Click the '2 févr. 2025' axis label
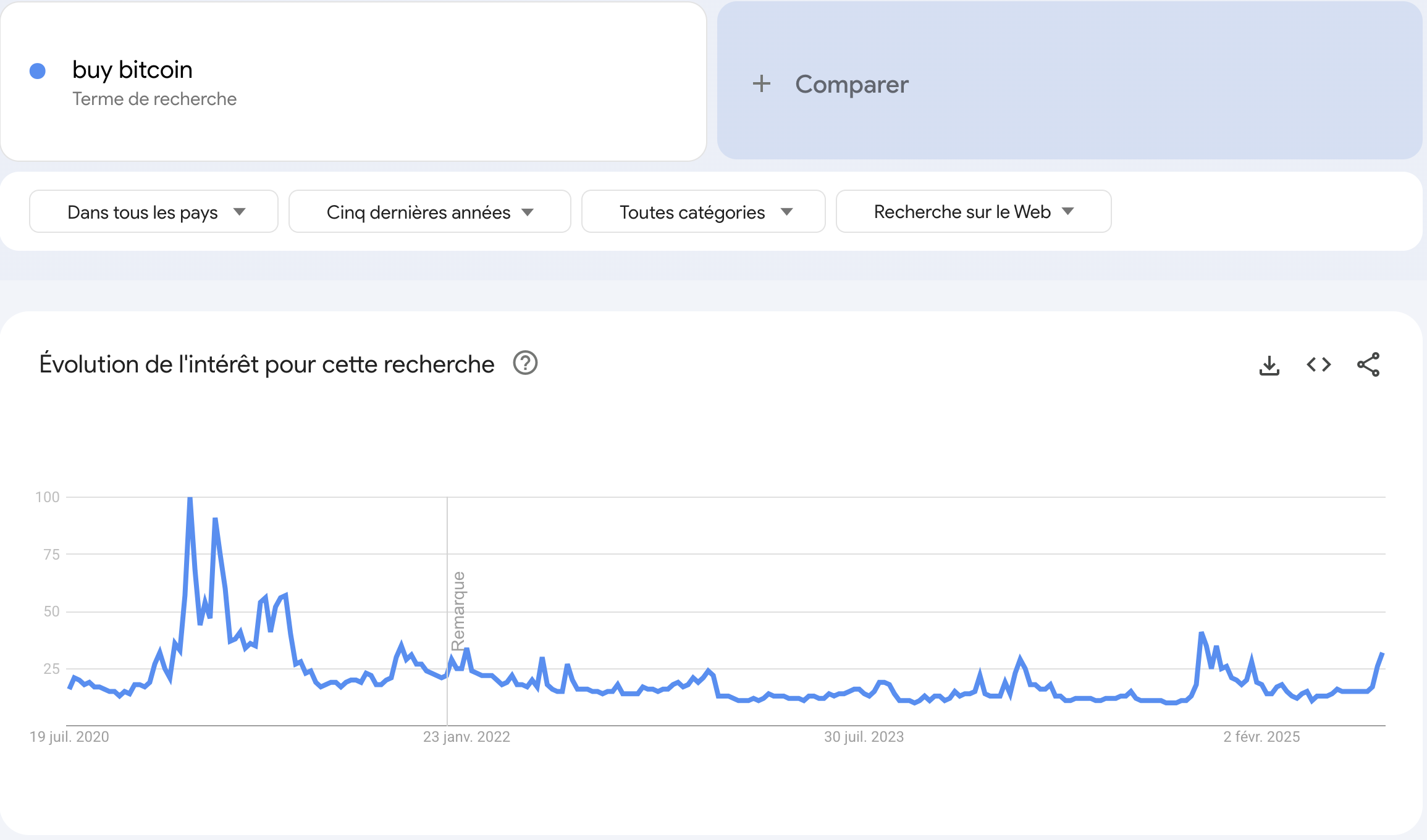 pyautogui.click(x=1261, y=737)
